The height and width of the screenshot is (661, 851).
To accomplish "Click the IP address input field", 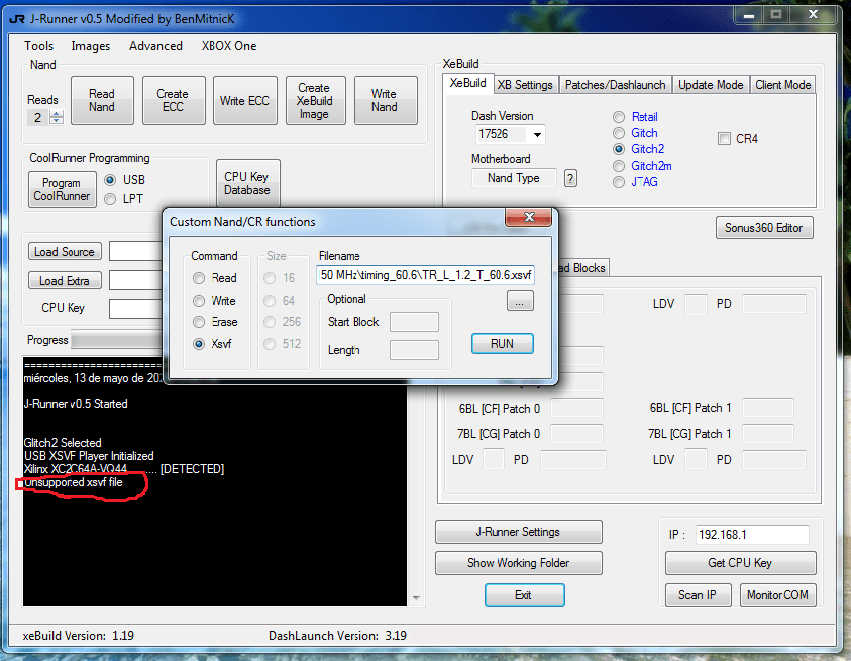I will point(753,535).
